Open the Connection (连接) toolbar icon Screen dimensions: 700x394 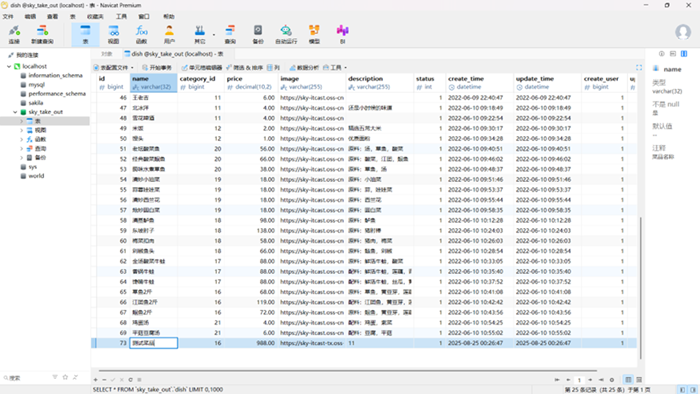click(x=14, y=34)
